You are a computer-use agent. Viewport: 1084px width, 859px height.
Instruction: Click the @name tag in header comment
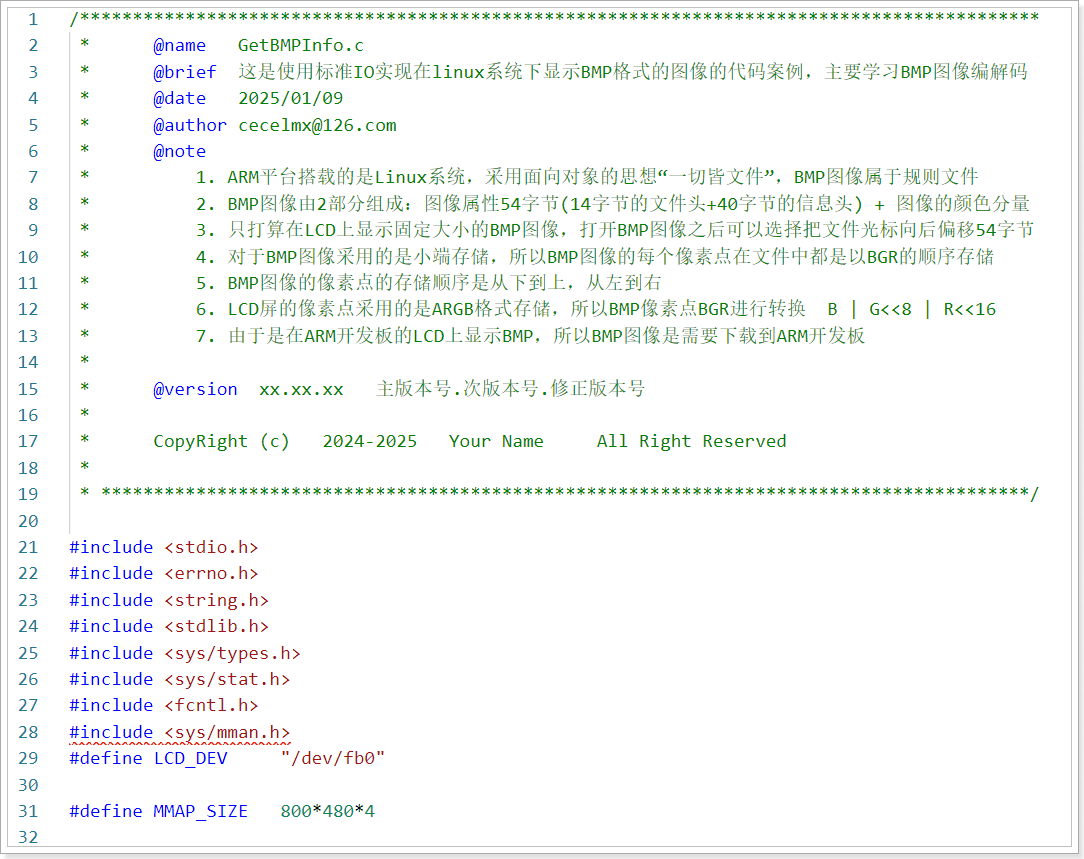click(179, 46)
